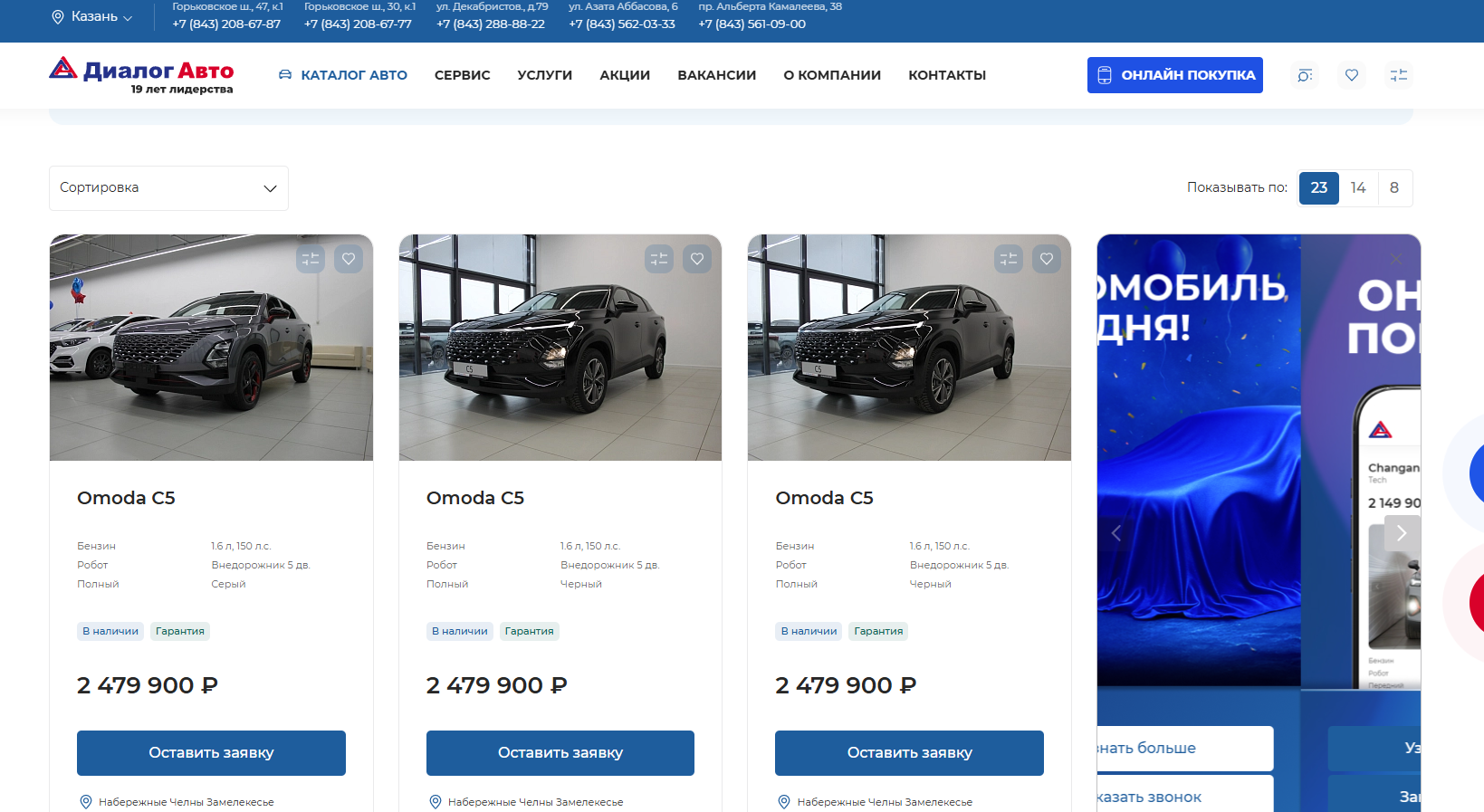The height and width of the screenshot is (812, 1484).
Task: Call +7 (843) 208-67-87 link
Action: click(x=226, y=24)
